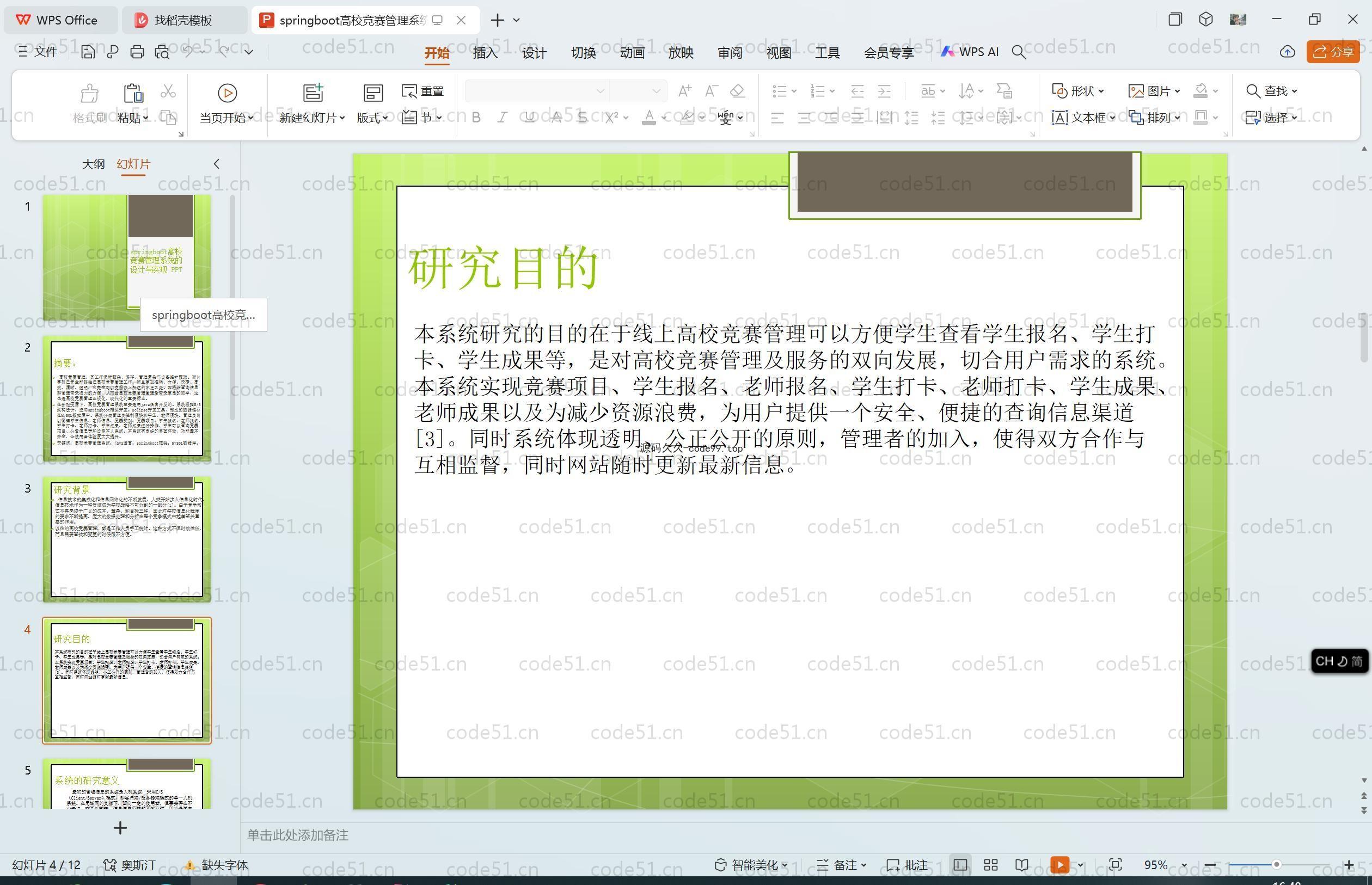Open the File (文件) menu
The image size is (1372, 885).
point(38,52)
